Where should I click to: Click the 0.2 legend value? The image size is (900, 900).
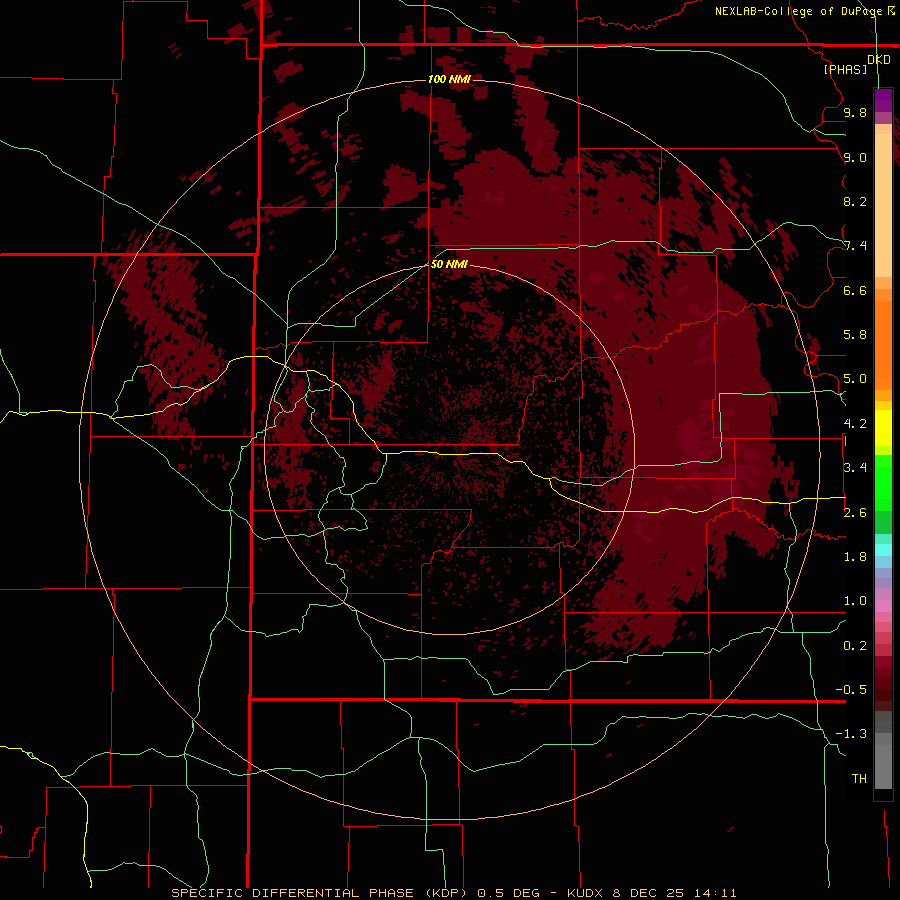(855, 646)
